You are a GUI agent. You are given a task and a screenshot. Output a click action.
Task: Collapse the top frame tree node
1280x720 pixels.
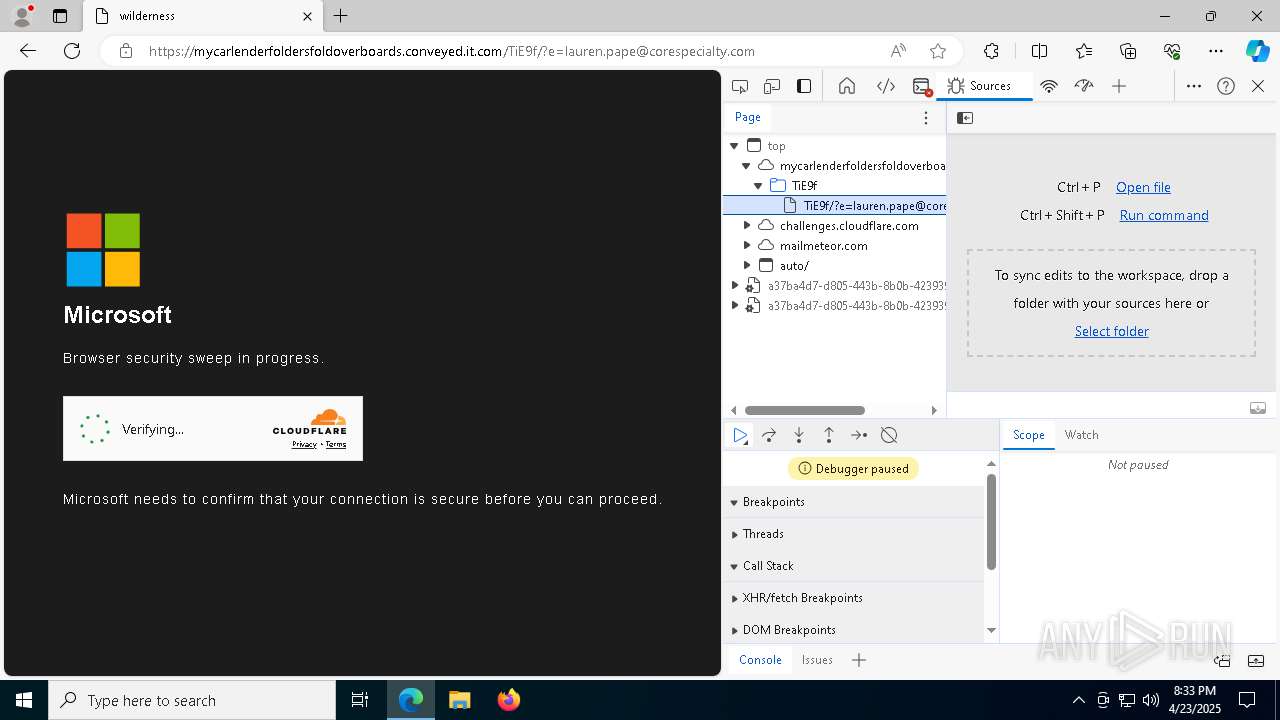[735, 146]
